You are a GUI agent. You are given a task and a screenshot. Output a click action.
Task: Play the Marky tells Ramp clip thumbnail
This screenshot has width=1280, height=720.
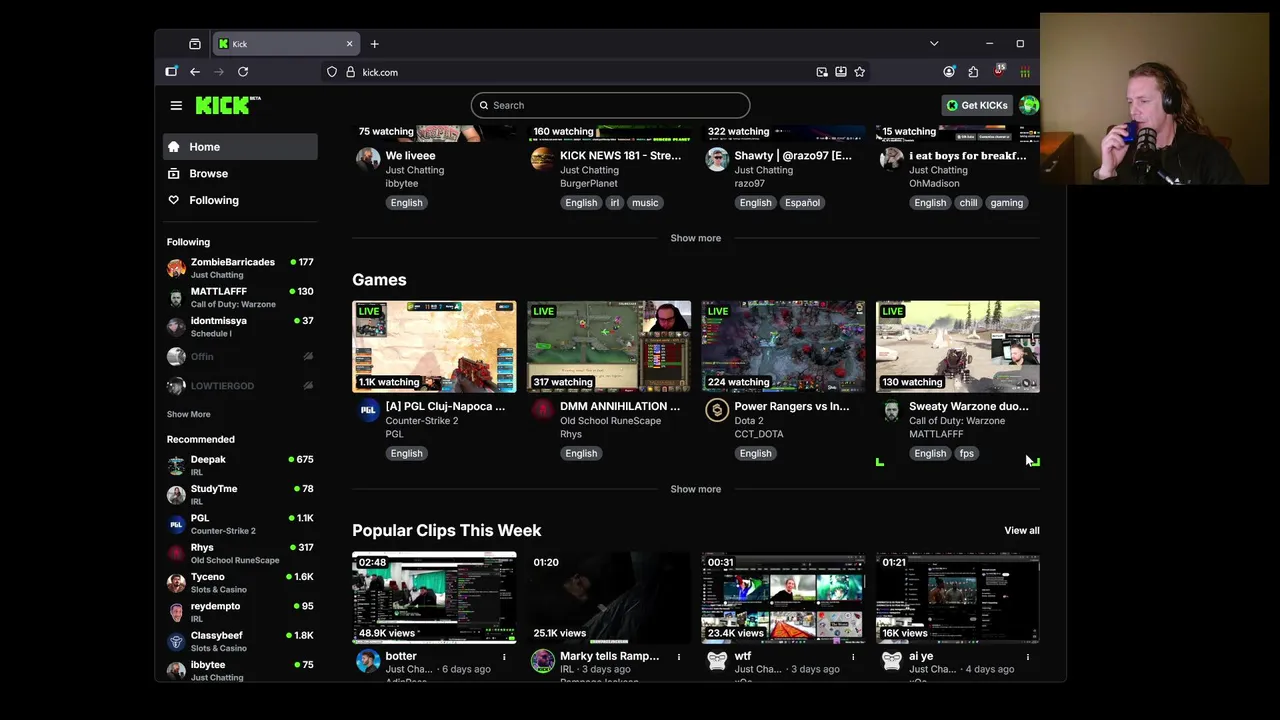[x=609, y=597]
